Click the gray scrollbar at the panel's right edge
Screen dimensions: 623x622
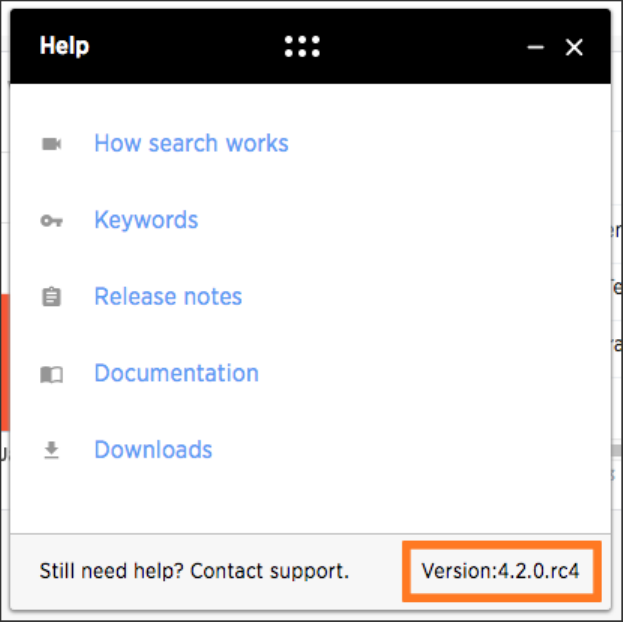click(x=617, y=450)
